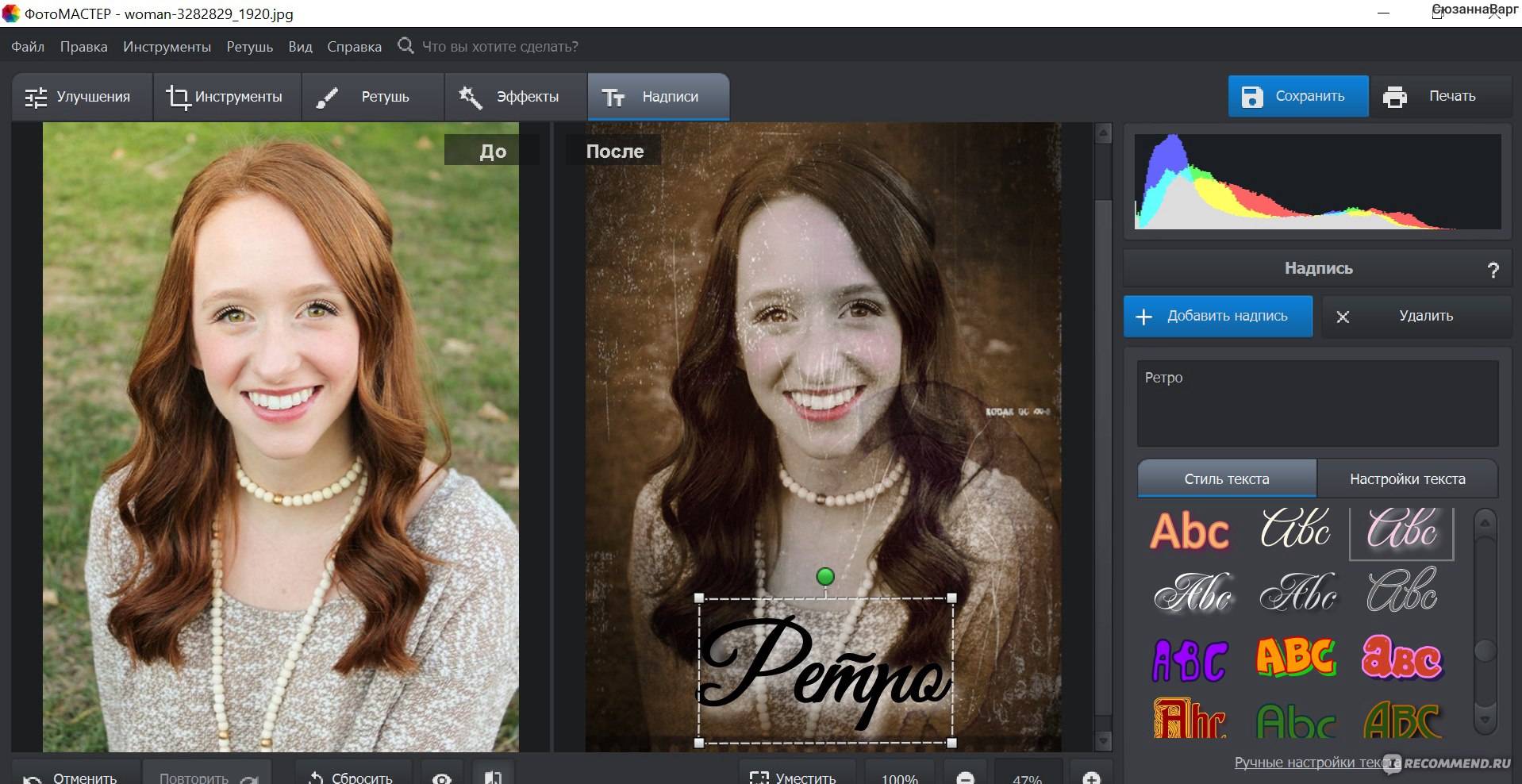
Task: Switch to Настройки текста tab
Action: coord(1407,478)
